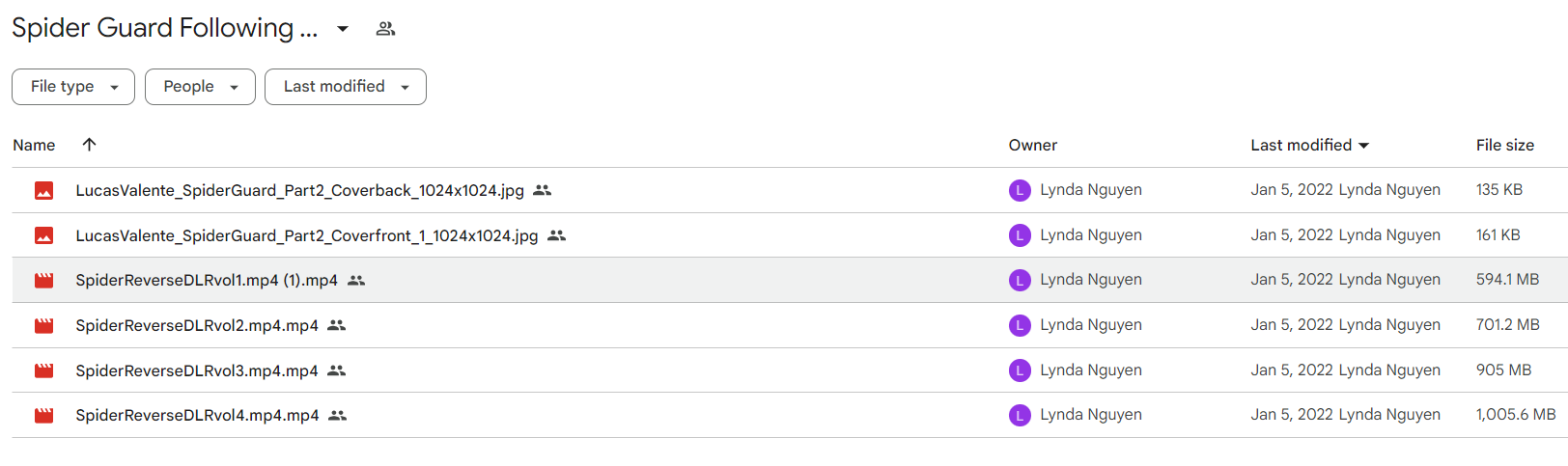This screenshot has width=1568, height=466.
Task: Open the File type filter dropdown
Action: 73,87
